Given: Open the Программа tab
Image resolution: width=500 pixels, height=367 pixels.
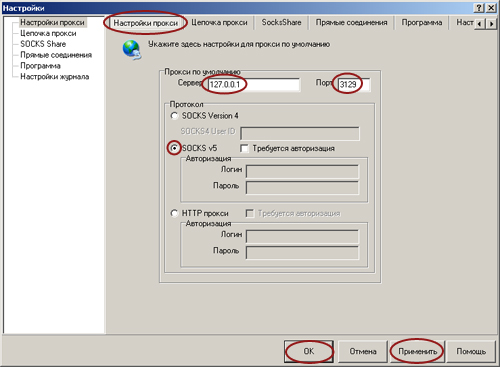Looking at the screenshot, I should pos(422,23).
